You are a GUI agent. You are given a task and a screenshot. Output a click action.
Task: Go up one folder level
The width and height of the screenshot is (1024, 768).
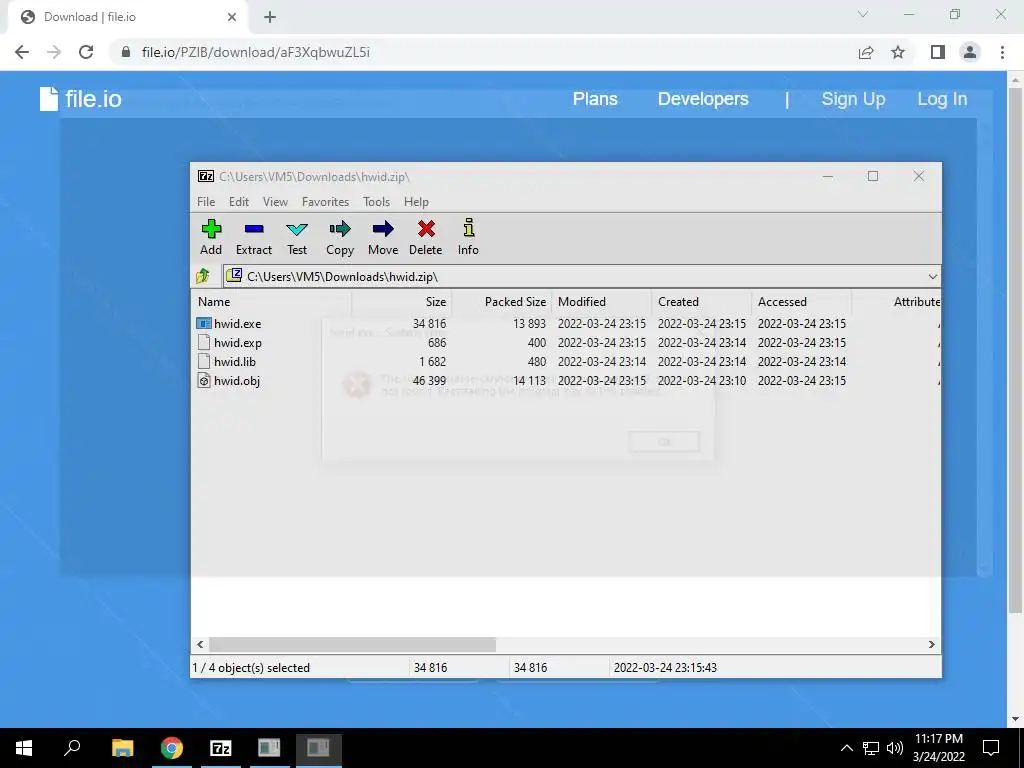(x=203, y=276)
